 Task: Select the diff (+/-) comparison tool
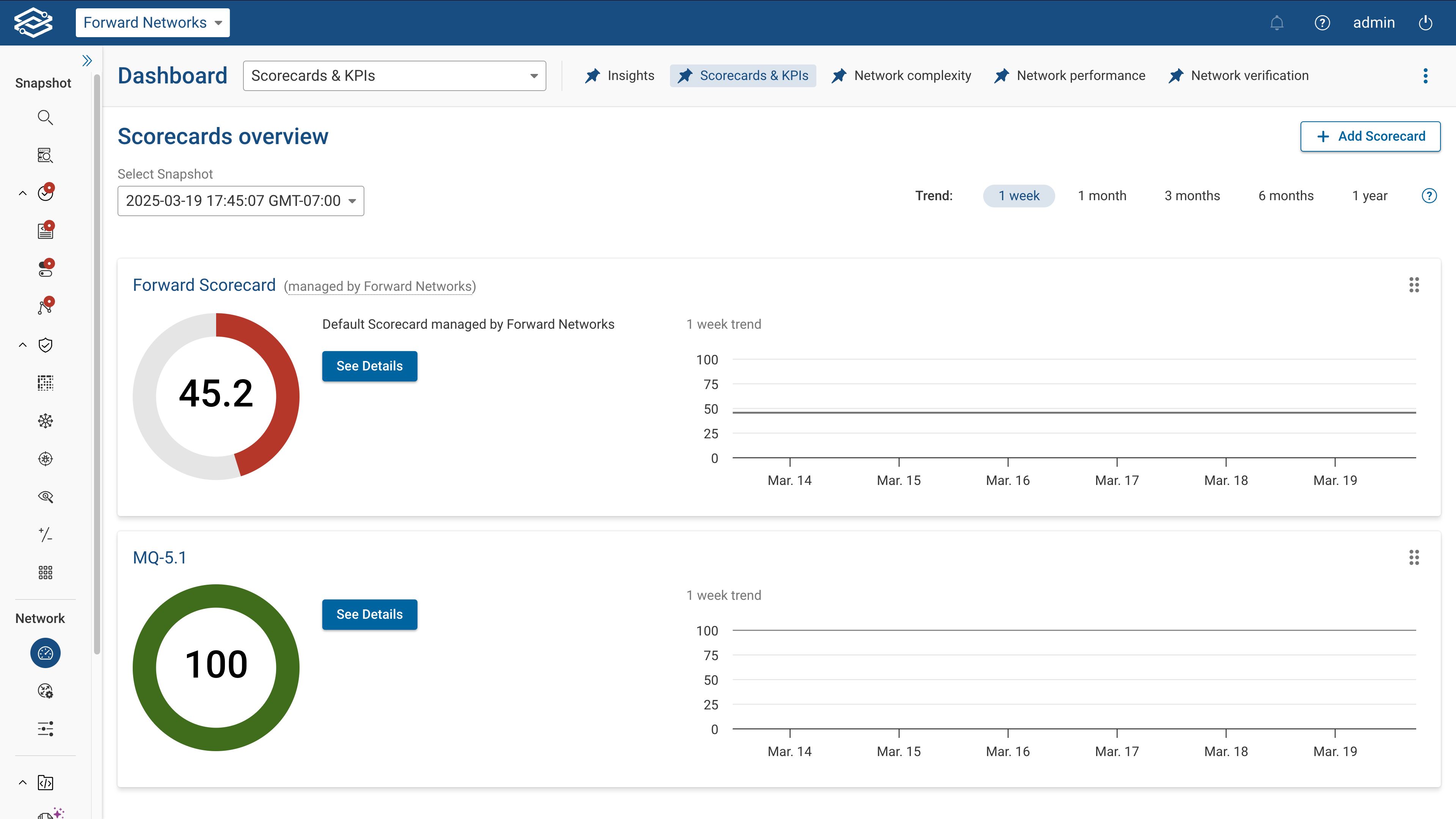(45, 534)
